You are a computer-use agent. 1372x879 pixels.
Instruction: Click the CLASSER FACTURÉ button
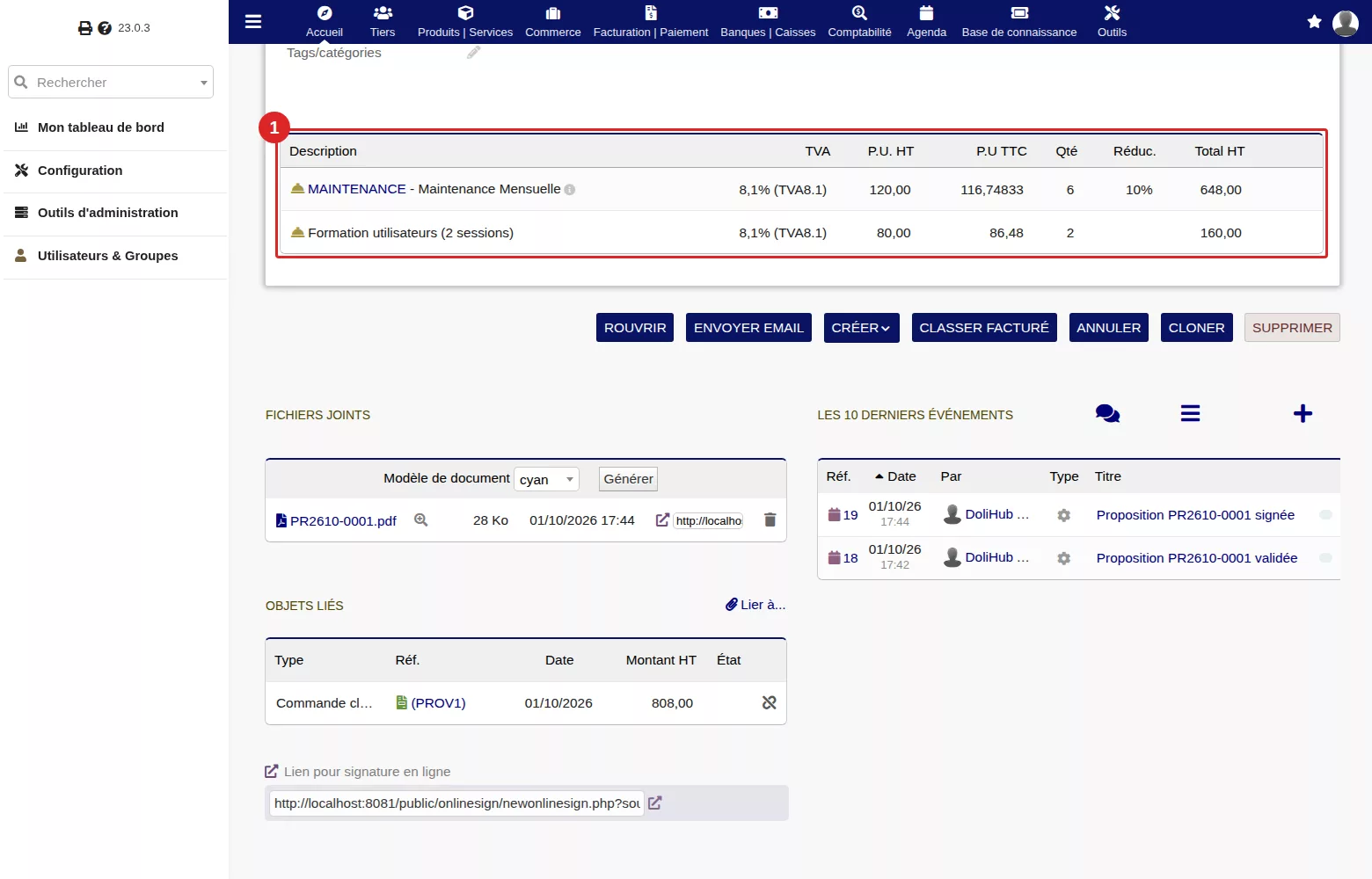click(x=984, y=328)
